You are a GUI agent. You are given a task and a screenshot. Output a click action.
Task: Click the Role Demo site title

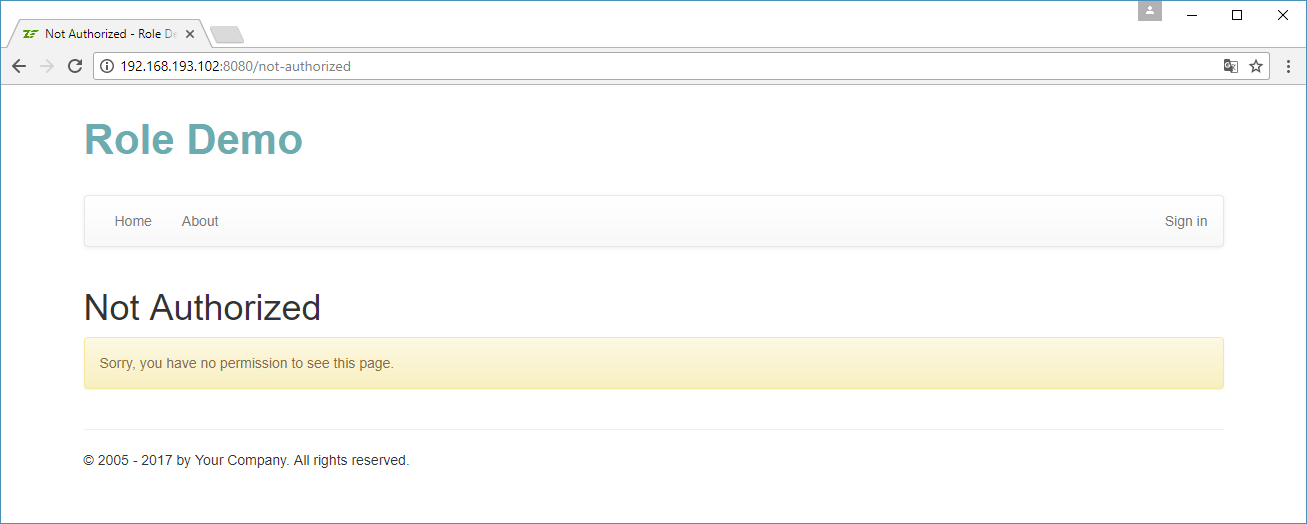pyautogui.click(x=193, y=139)
